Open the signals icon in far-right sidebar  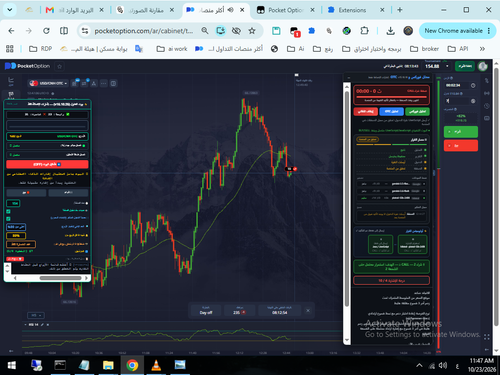487,93
